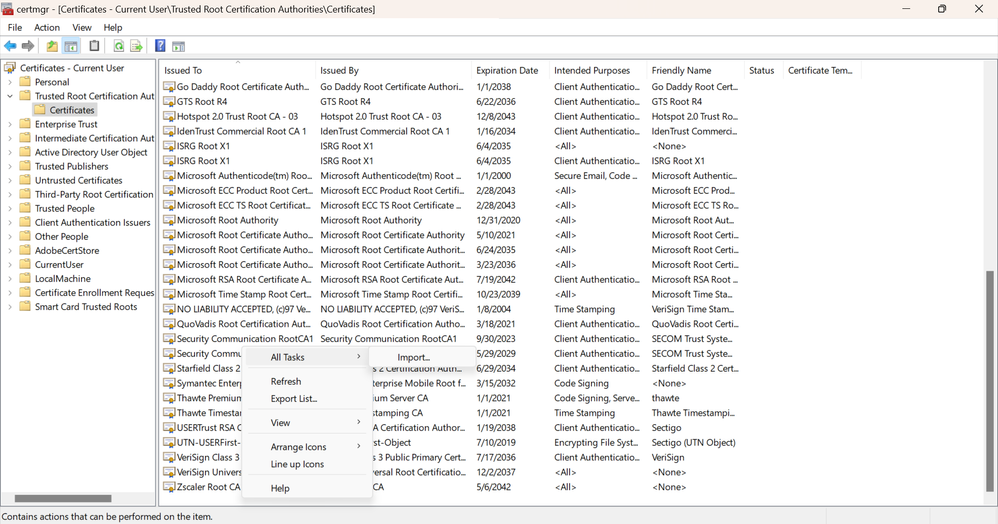Click the Back arrow in the toolbar
This screenshot has height=524, width=998.
(10, 46)
